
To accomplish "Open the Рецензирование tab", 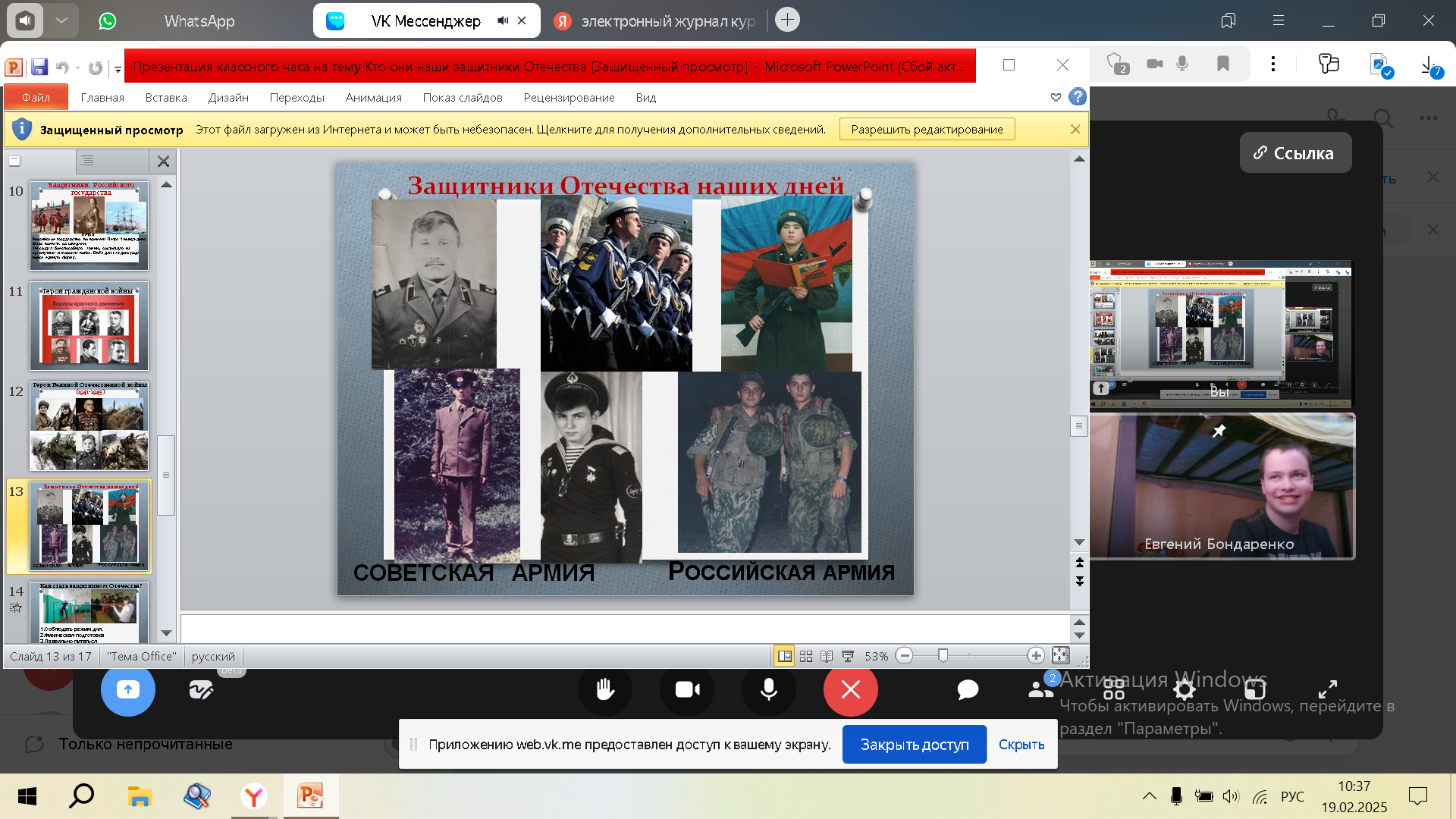I will pos(569,97).
